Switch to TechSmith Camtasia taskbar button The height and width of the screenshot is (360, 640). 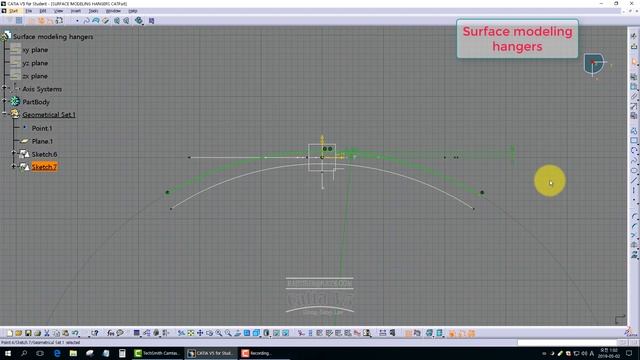tap(157, 353)
